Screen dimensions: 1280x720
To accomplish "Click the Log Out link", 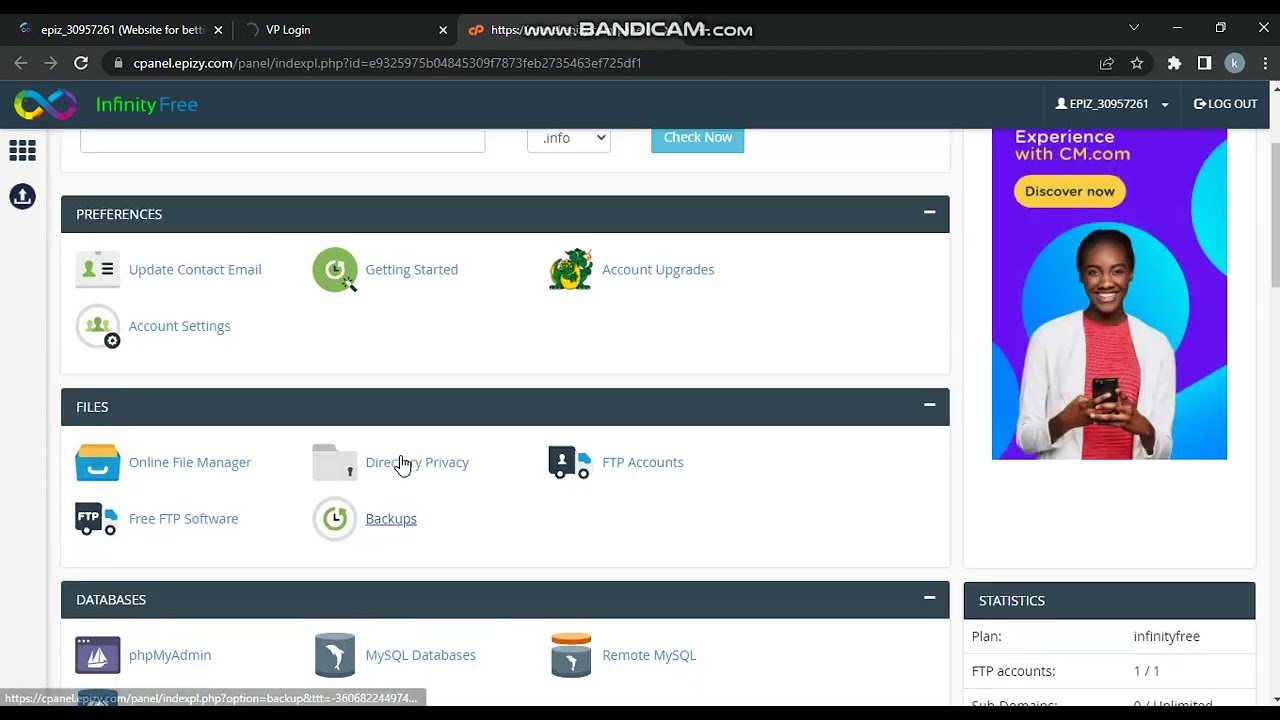I will 1225,104.
